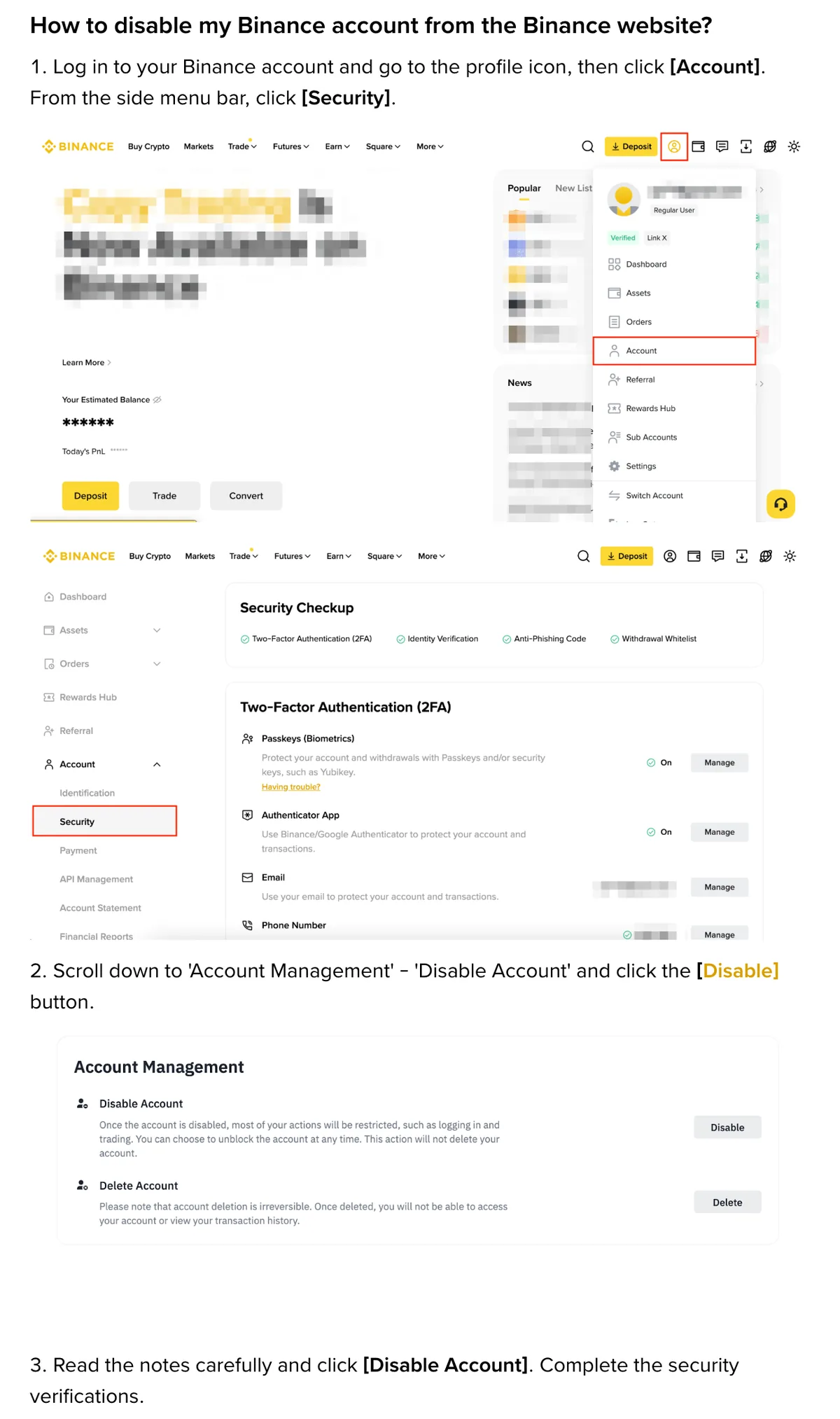Expand Futures dropdown in lower nav bar

click(x=293, y=556)
